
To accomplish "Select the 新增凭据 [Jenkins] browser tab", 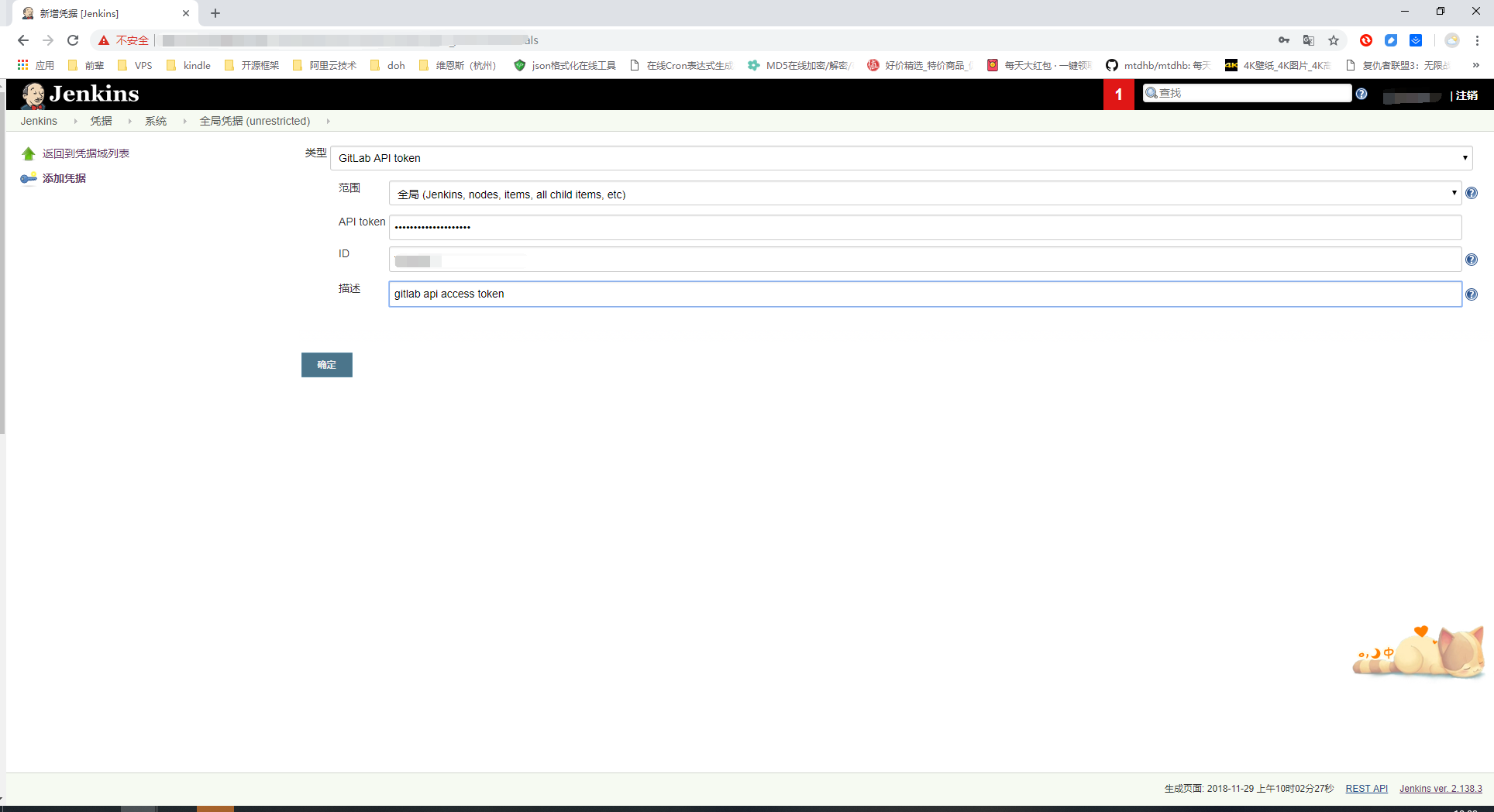I will click(x=85, y=13).
